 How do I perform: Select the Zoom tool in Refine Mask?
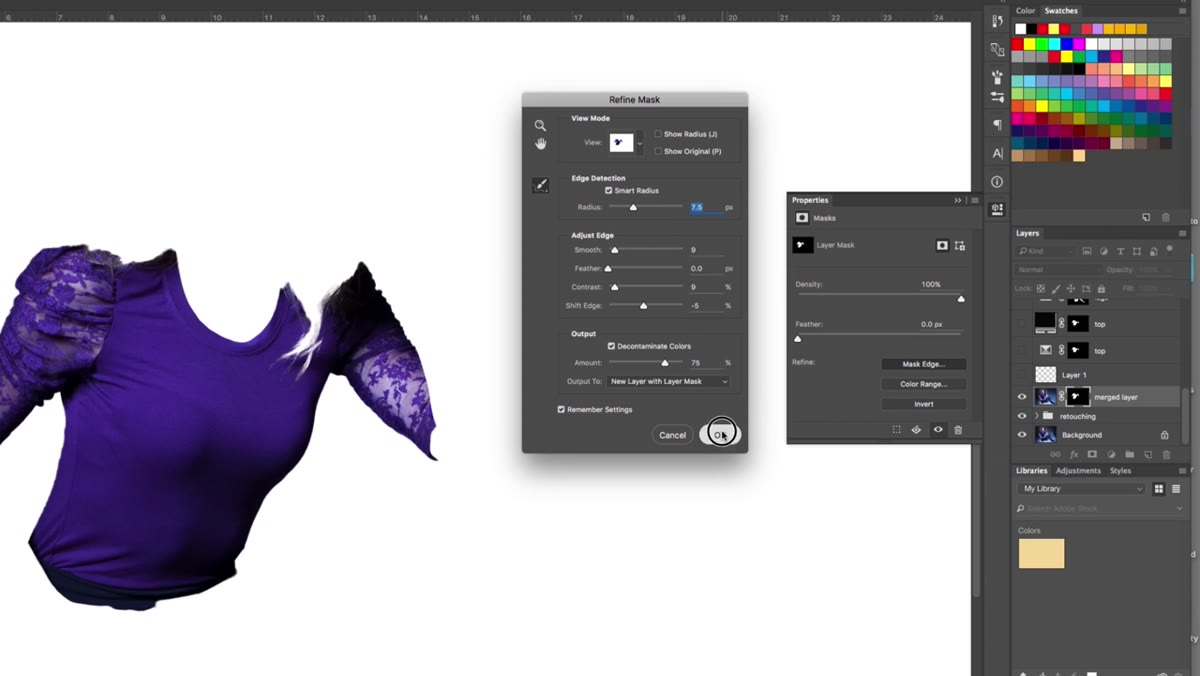click(x=540, y=126)
